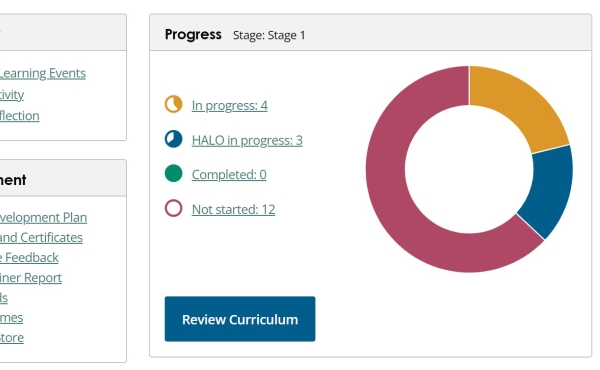Click the Review Curriculum button
This screenshot has width=600, height=370.
(240, 319)
